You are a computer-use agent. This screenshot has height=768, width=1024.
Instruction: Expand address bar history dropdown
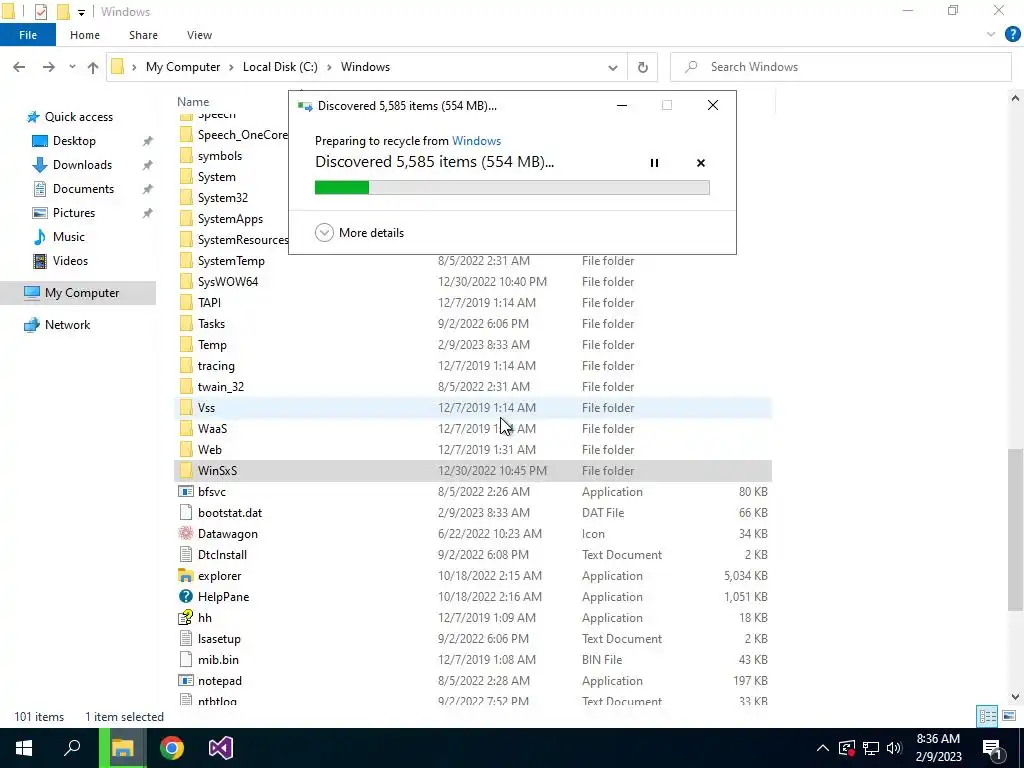pyautogui.click(x=613, y=67)
